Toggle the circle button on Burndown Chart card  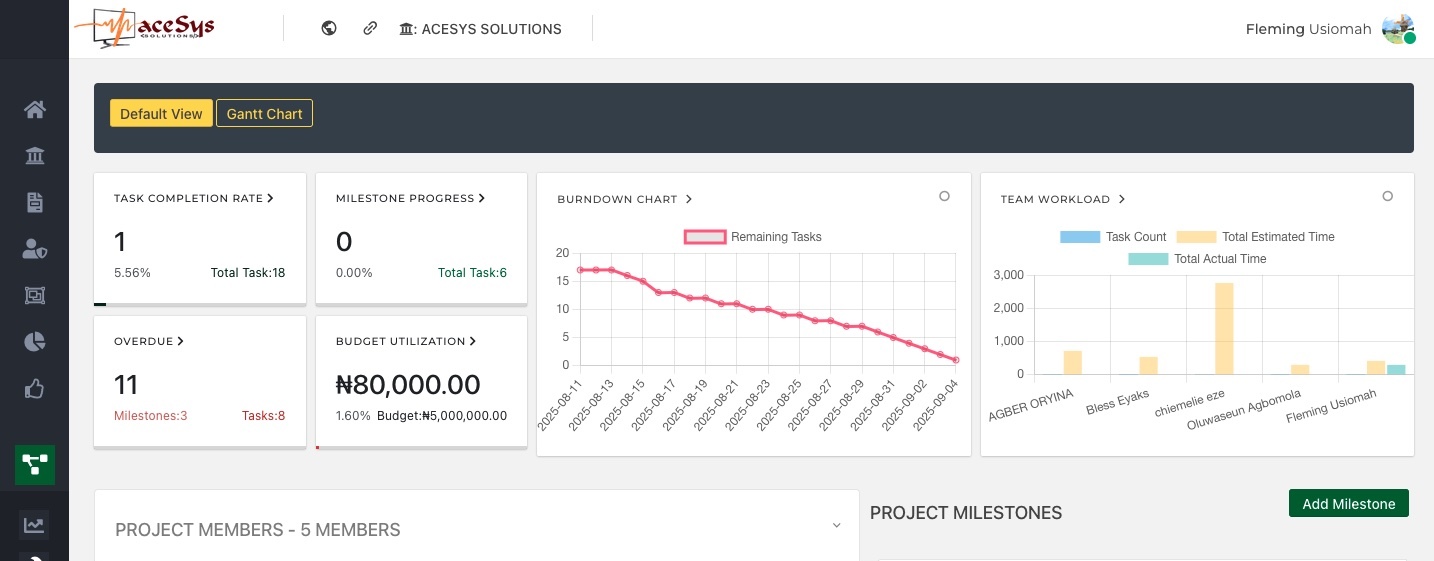pyautogui.click(x=944, y=197)
